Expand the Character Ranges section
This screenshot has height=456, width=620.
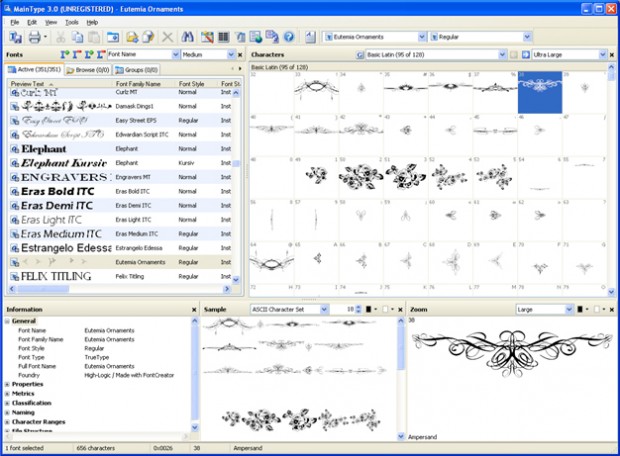point(7,422)
